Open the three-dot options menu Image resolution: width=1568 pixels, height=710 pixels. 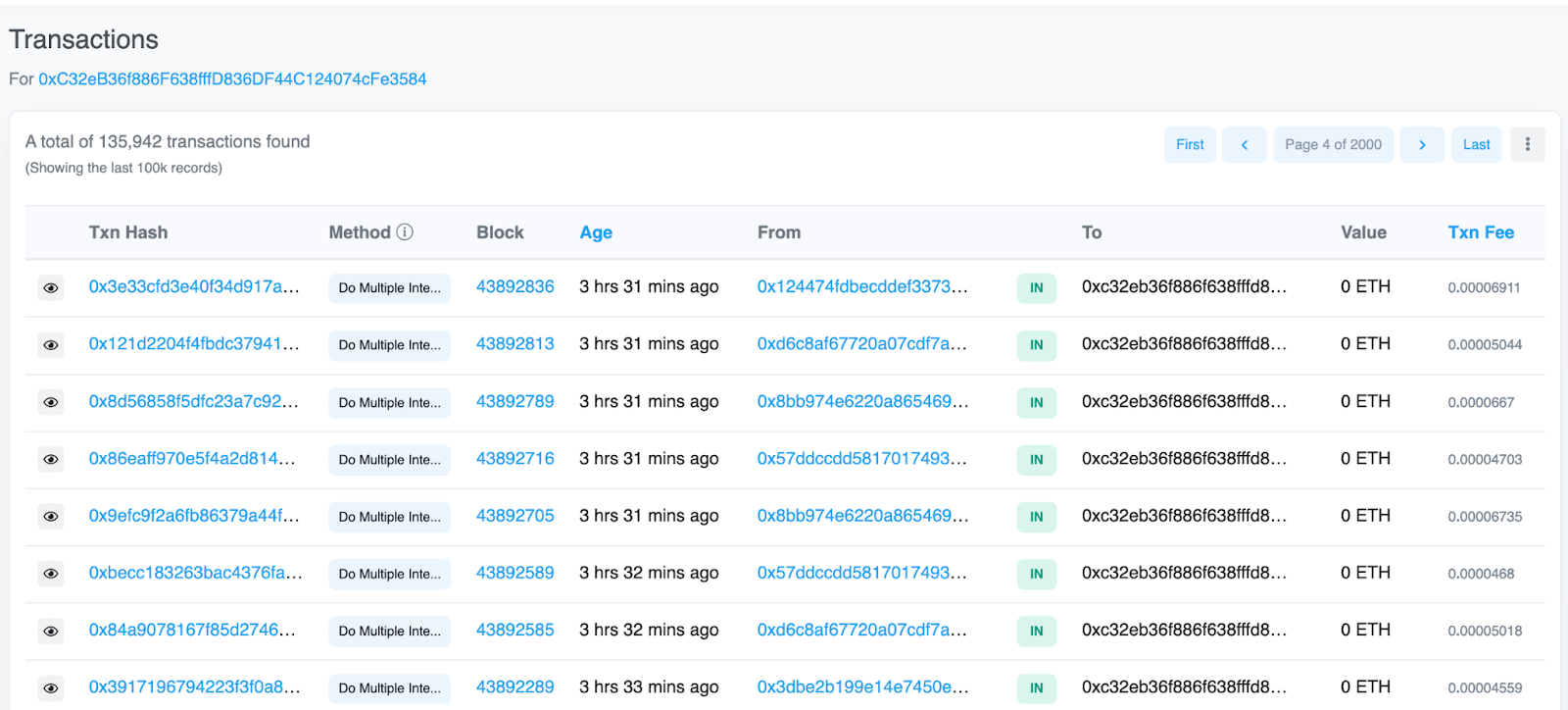point(1527,145)
